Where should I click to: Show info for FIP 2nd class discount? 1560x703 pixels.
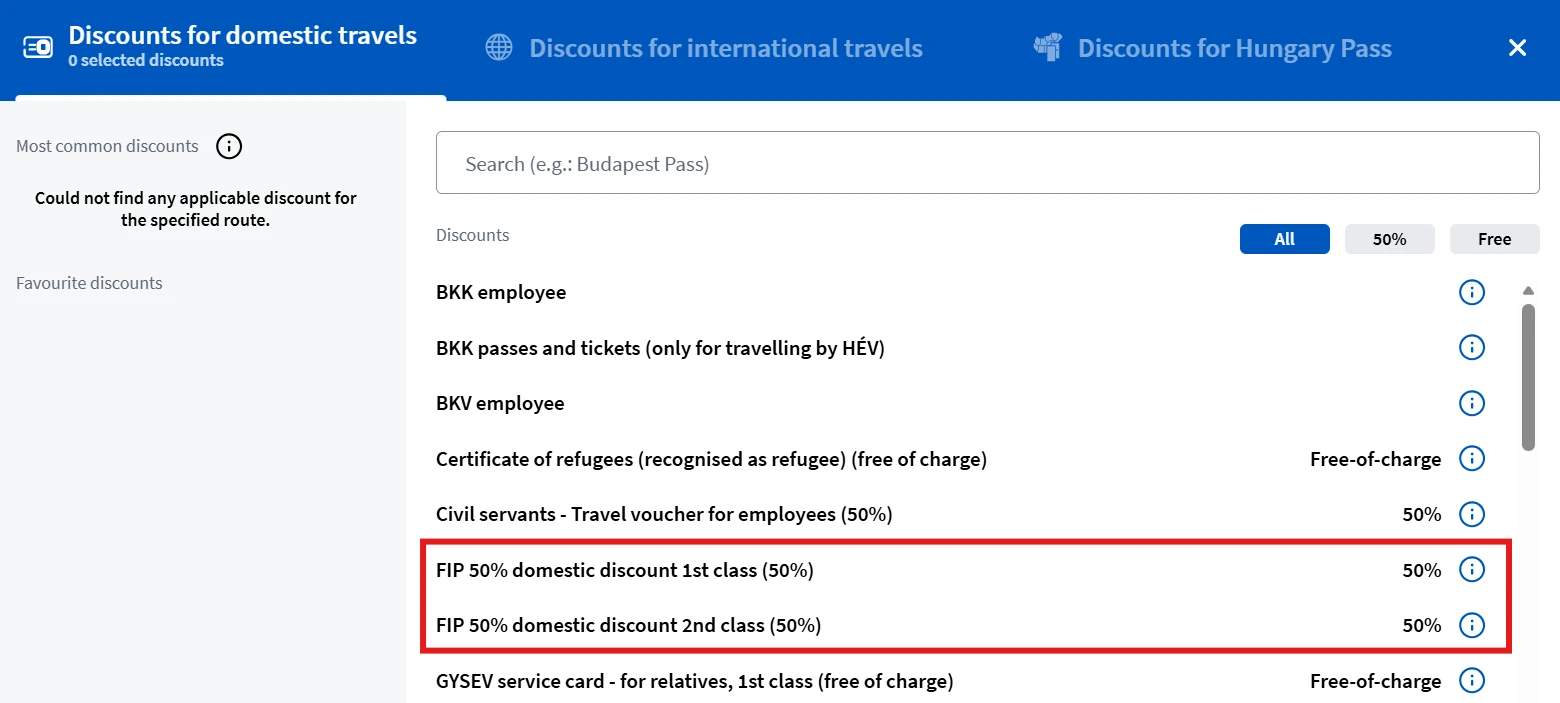click(1471, 625)
